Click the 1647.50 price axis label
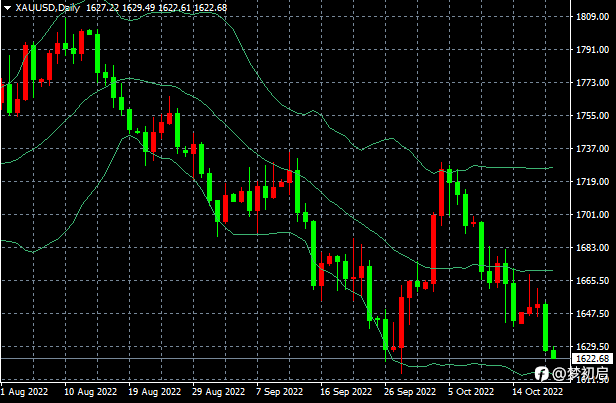Image resolution: width=616 pixels, height=403 pixels. (592, 313)
